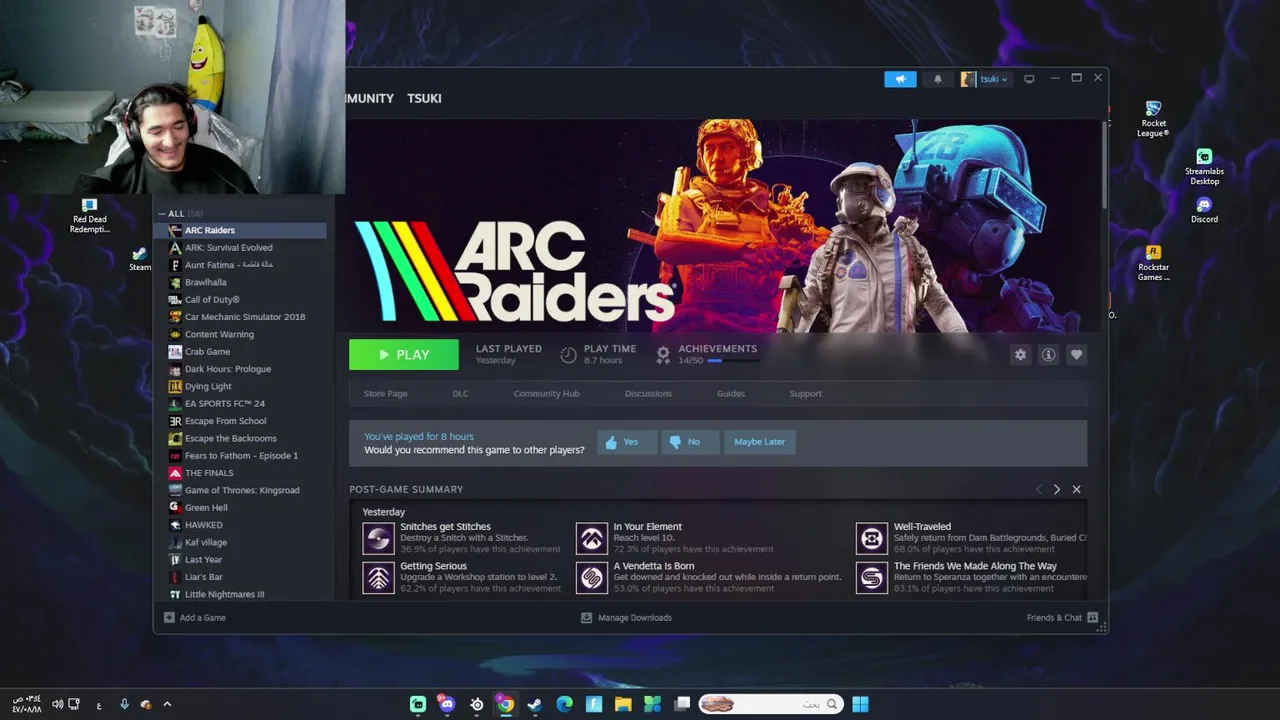1280x720 pixels.
Task: Open the Guides tab
Action: pos(730,393)
